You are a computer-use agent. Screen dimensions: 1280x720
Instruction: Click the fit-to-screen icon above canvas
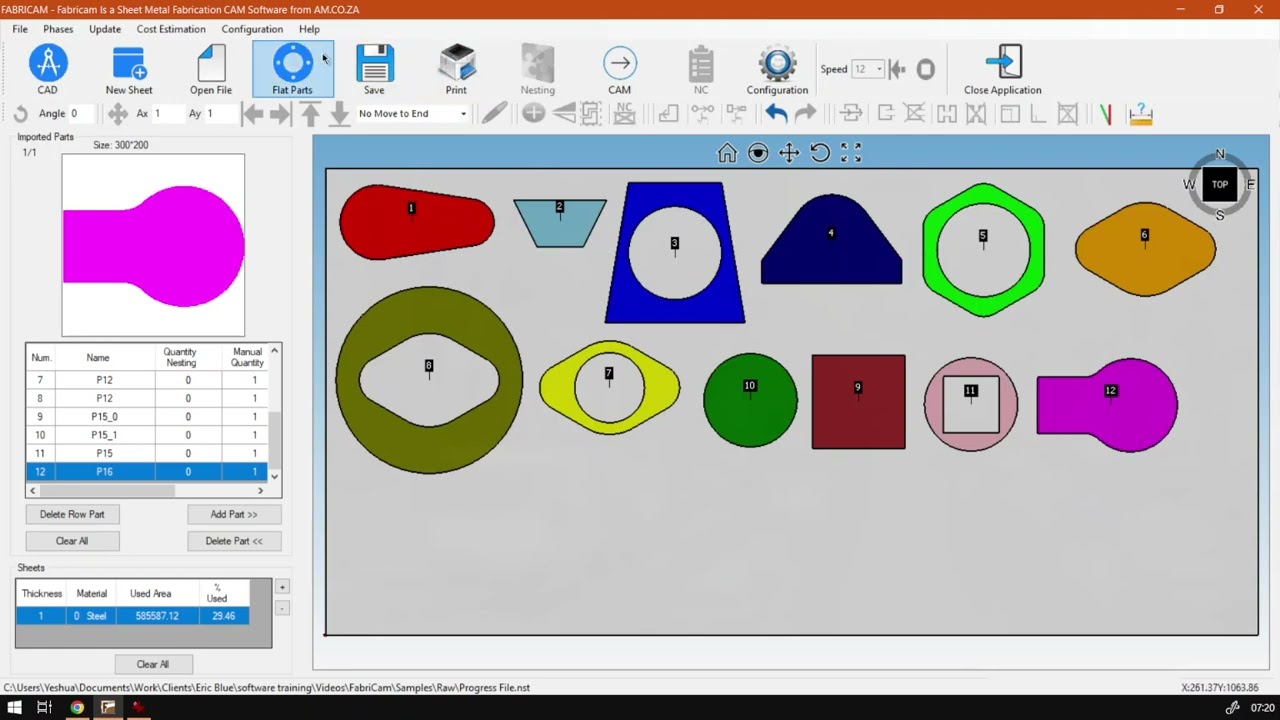tap(851, 153)
